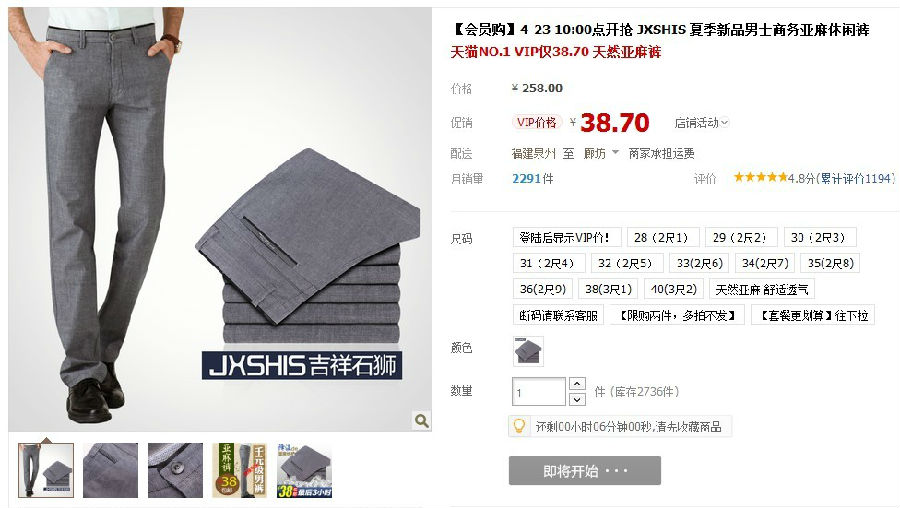Expand the 店铺活动 dropdown
This screenshot has height=508, width=900.
coord(701,122)
